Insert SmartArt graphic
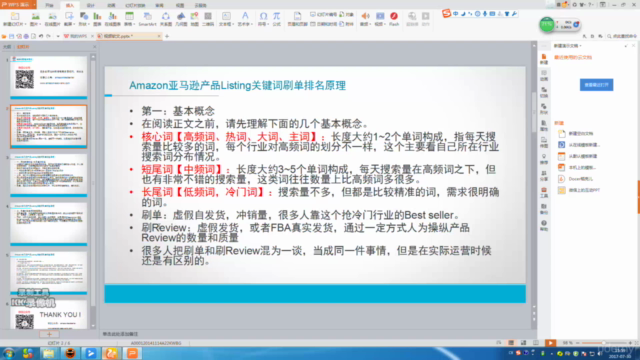This screenshot has width=640, height=360. click(147, 19)
